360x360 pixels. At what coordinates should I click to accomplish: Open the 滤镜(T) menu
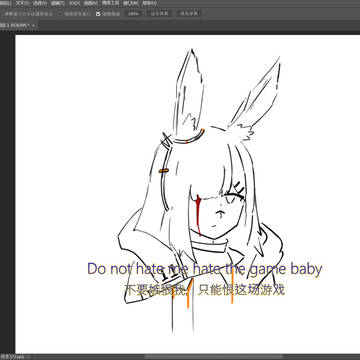point(58,3)
